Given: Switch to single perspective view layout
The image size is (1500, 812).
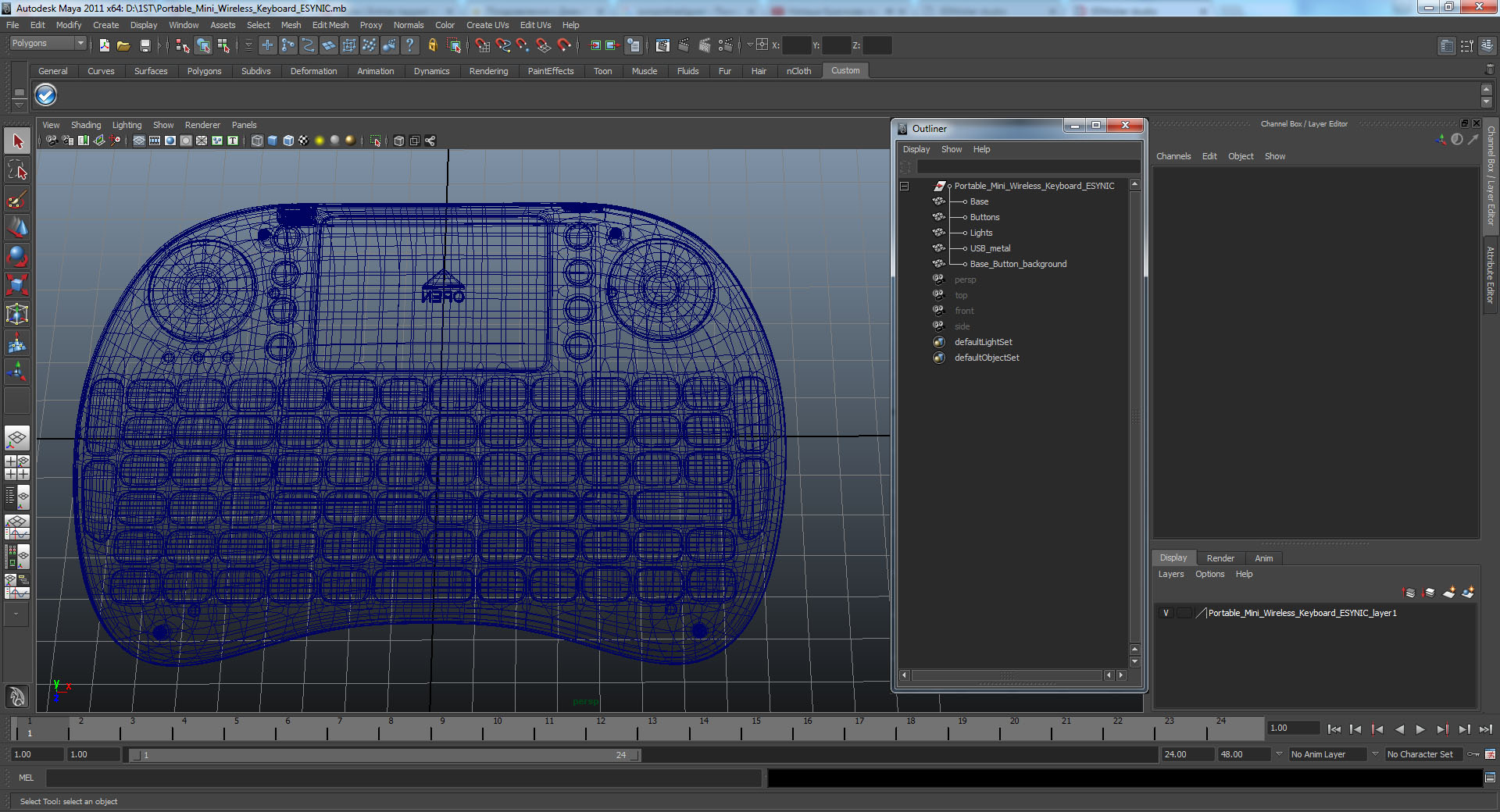Looking at the screenshot, I should pyautogui.click(x=17, y=439).
